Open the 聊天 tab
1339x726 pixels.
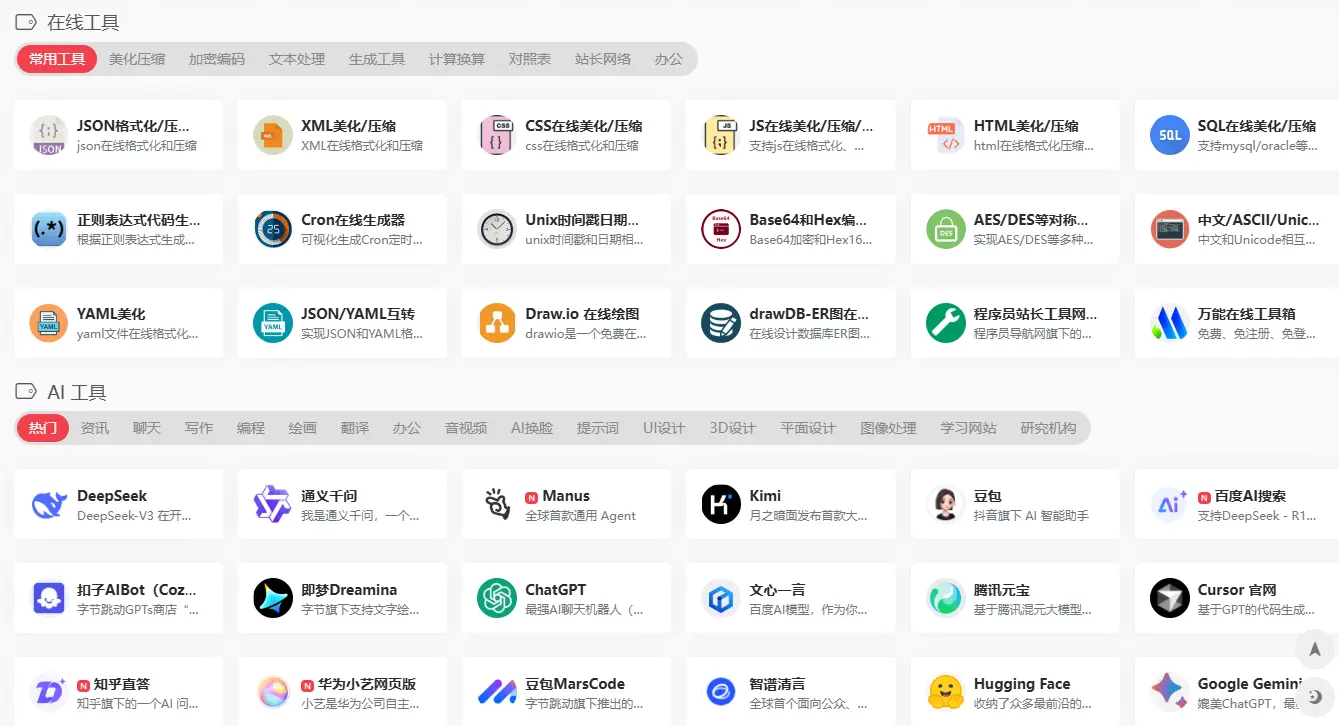147,428
